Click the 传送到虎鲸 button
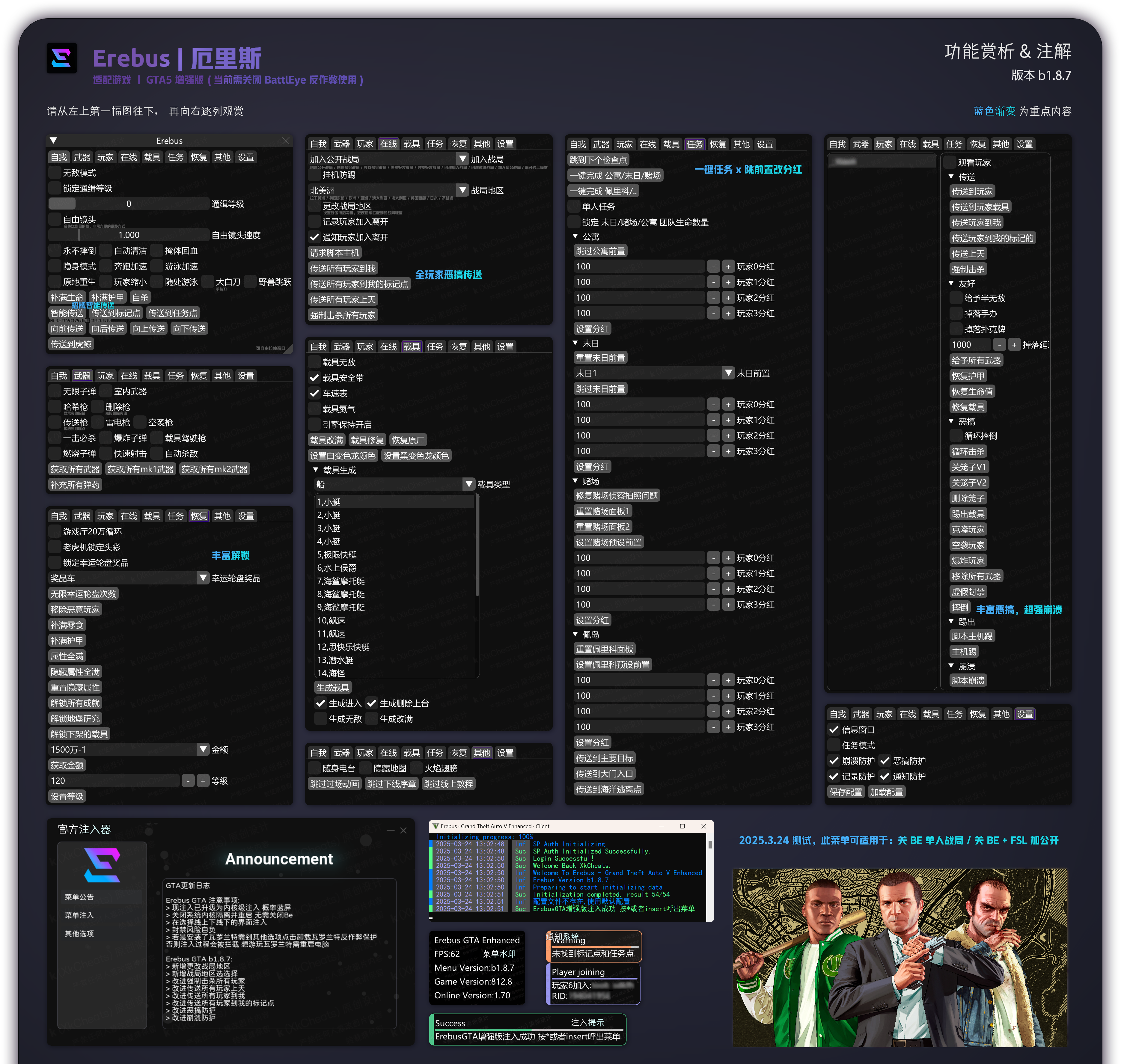Image resolution: width=1121 pixels, height=1064 pixels. pyautogui.click(x=71, y=344)
